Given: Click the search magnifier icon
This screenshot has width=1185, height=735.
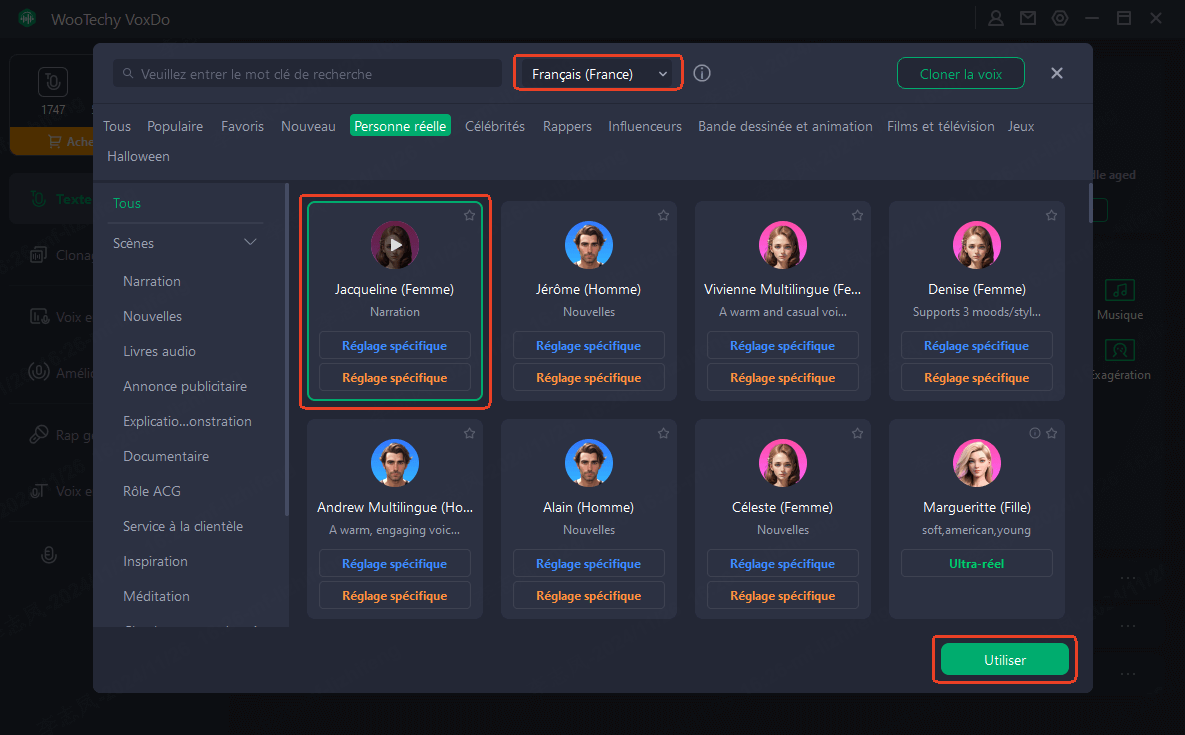Looking at the screenshot, I should pos(128,74).
